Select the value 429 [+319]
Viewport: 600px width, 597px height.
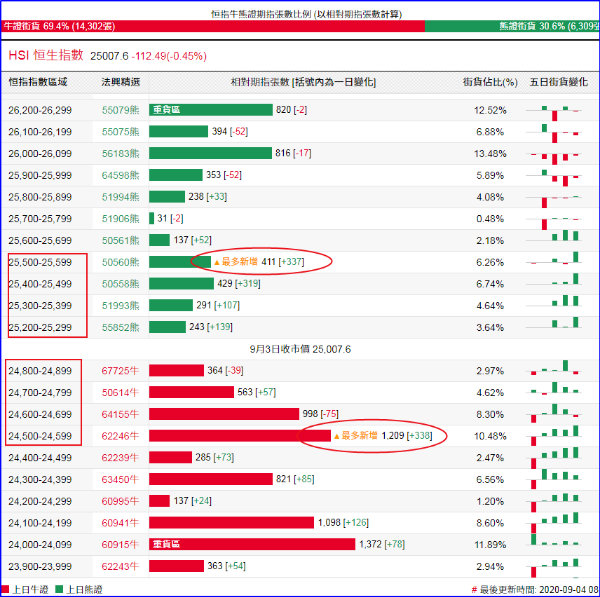coord(239,284)
